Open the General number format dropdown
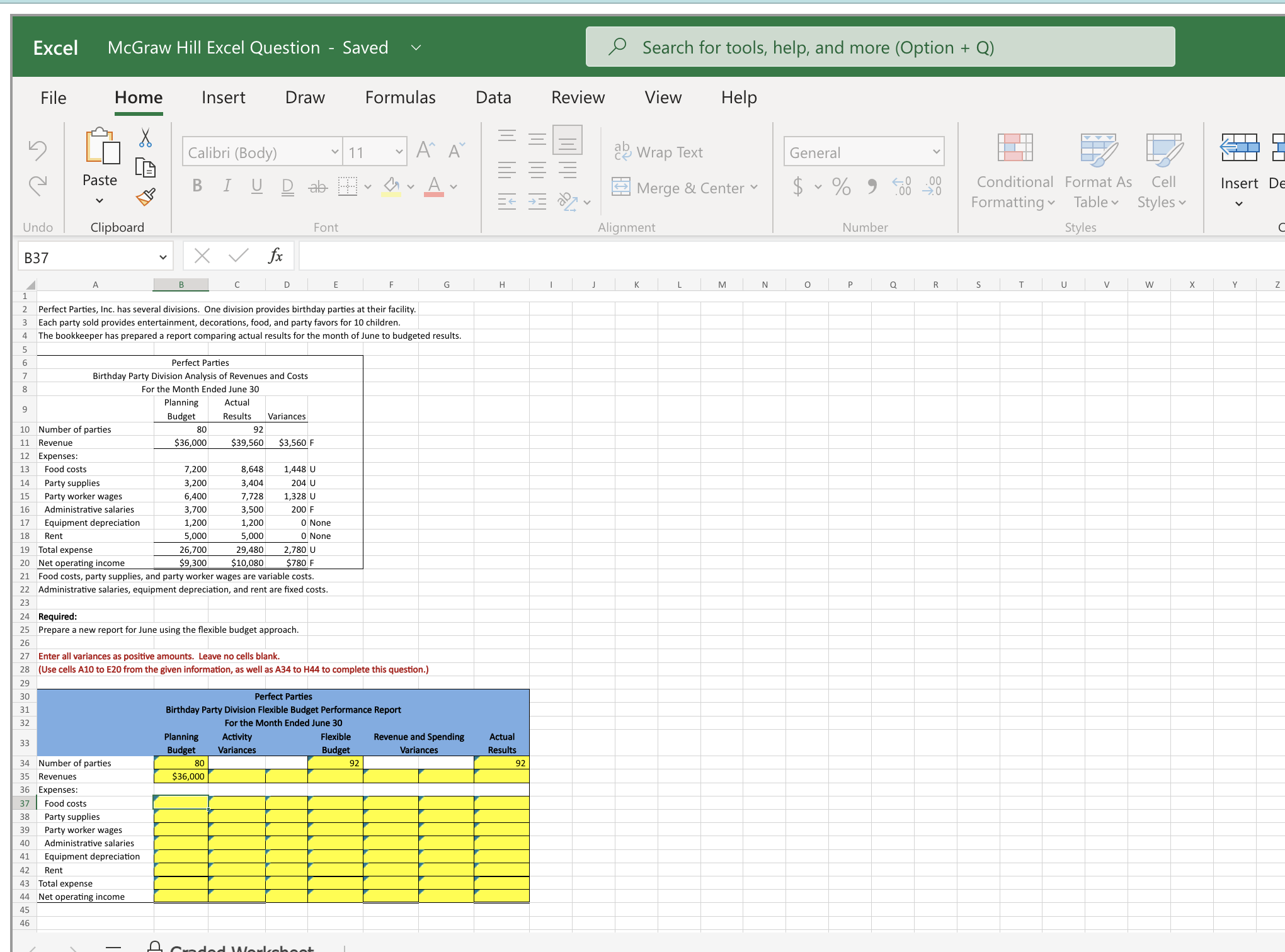The image size is (1285, 952). pos(936,152)
